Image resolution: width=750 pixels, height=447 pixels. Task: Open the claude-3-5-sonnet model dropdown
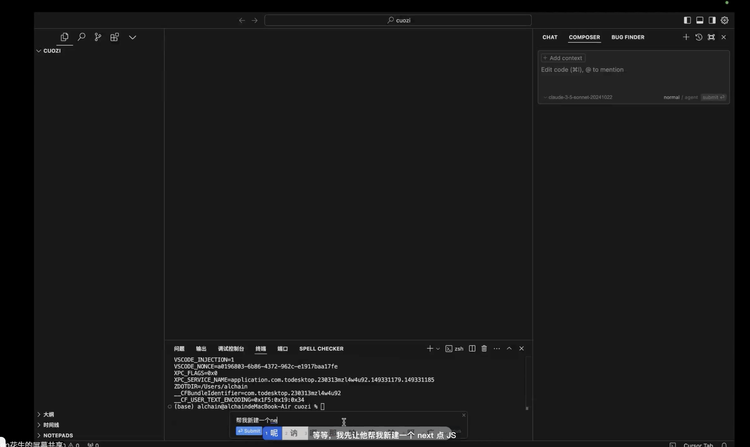click(x=578, y=97)
